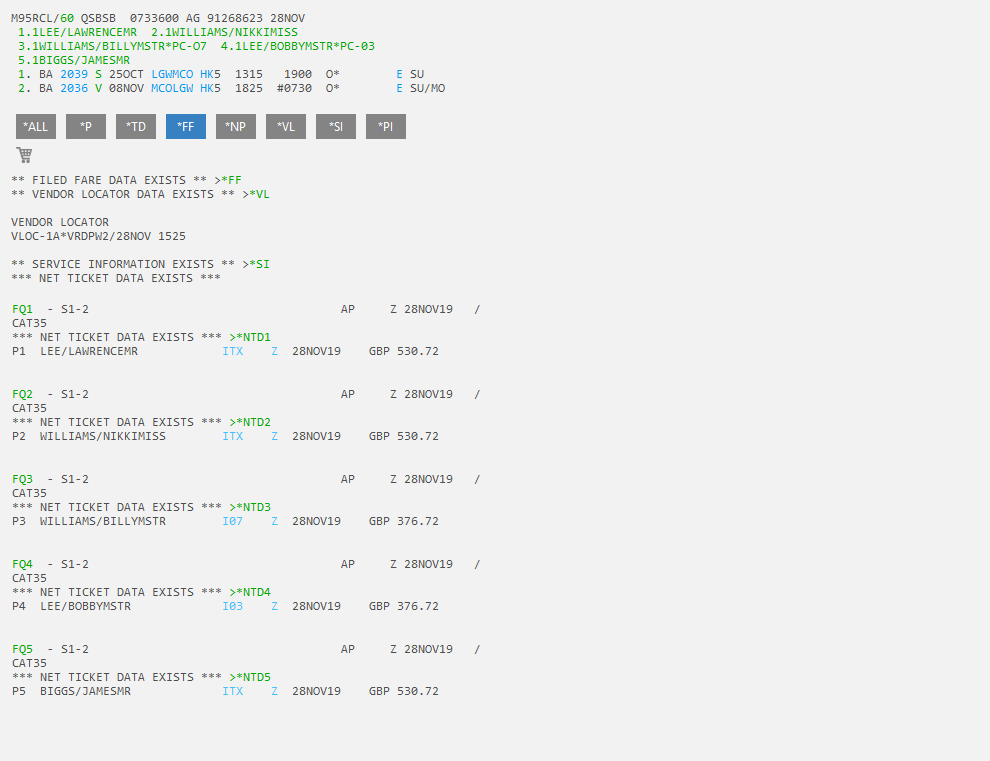Click I03 code on LEE/BOBBYMSTR row
This screenshot has width=990, height=761.
[x=232, y=606]
